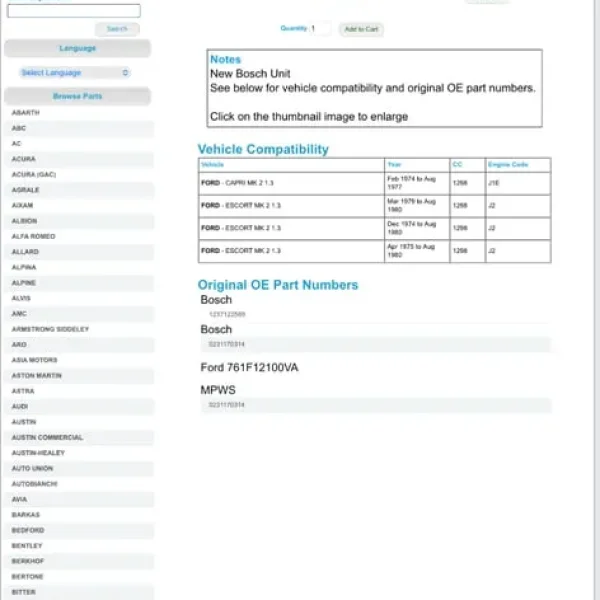Click the J1E engine code cell

[518, 183]
